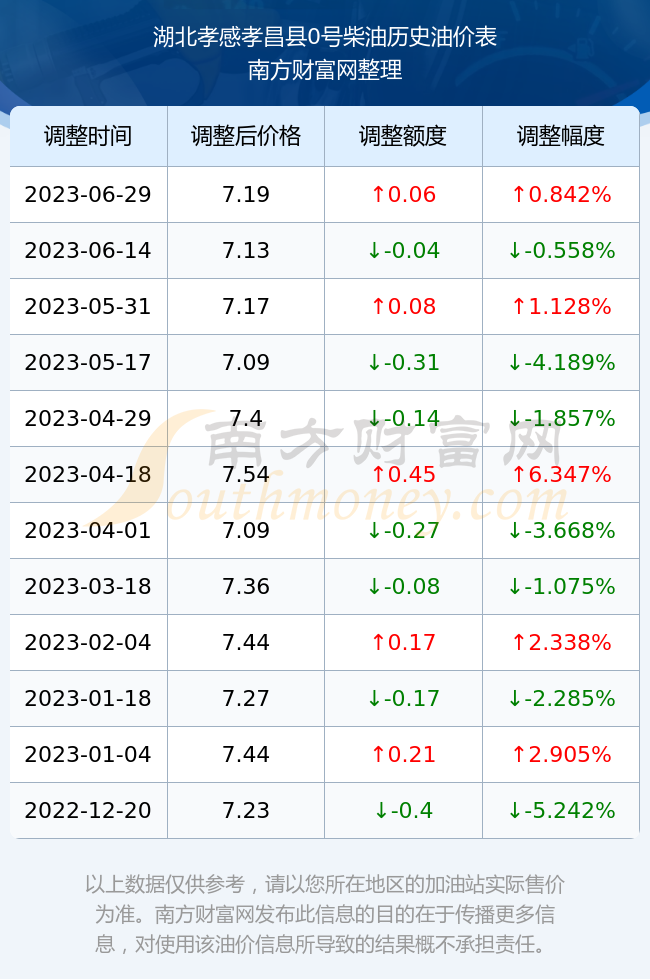Click the ↑2.338% percentage cell

[x=561, y=642]
